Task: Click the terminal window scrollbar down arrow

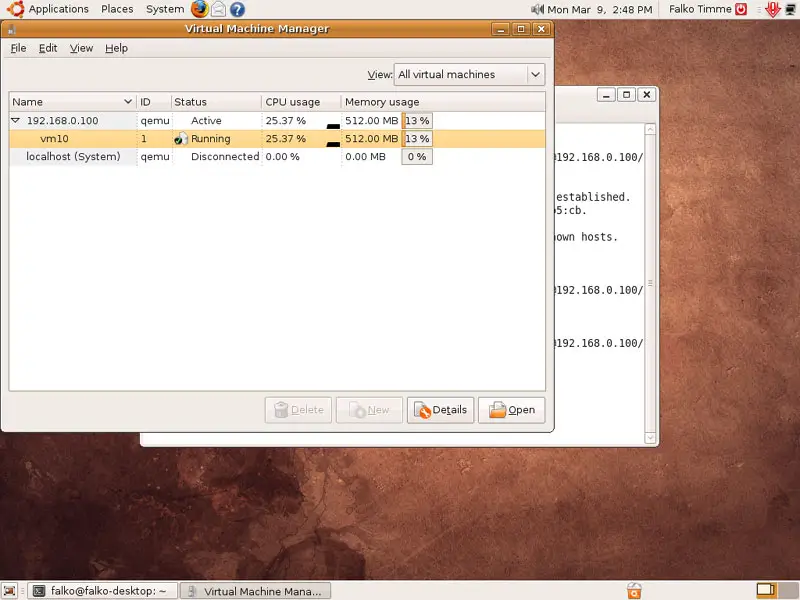Action: pos(650,438)
